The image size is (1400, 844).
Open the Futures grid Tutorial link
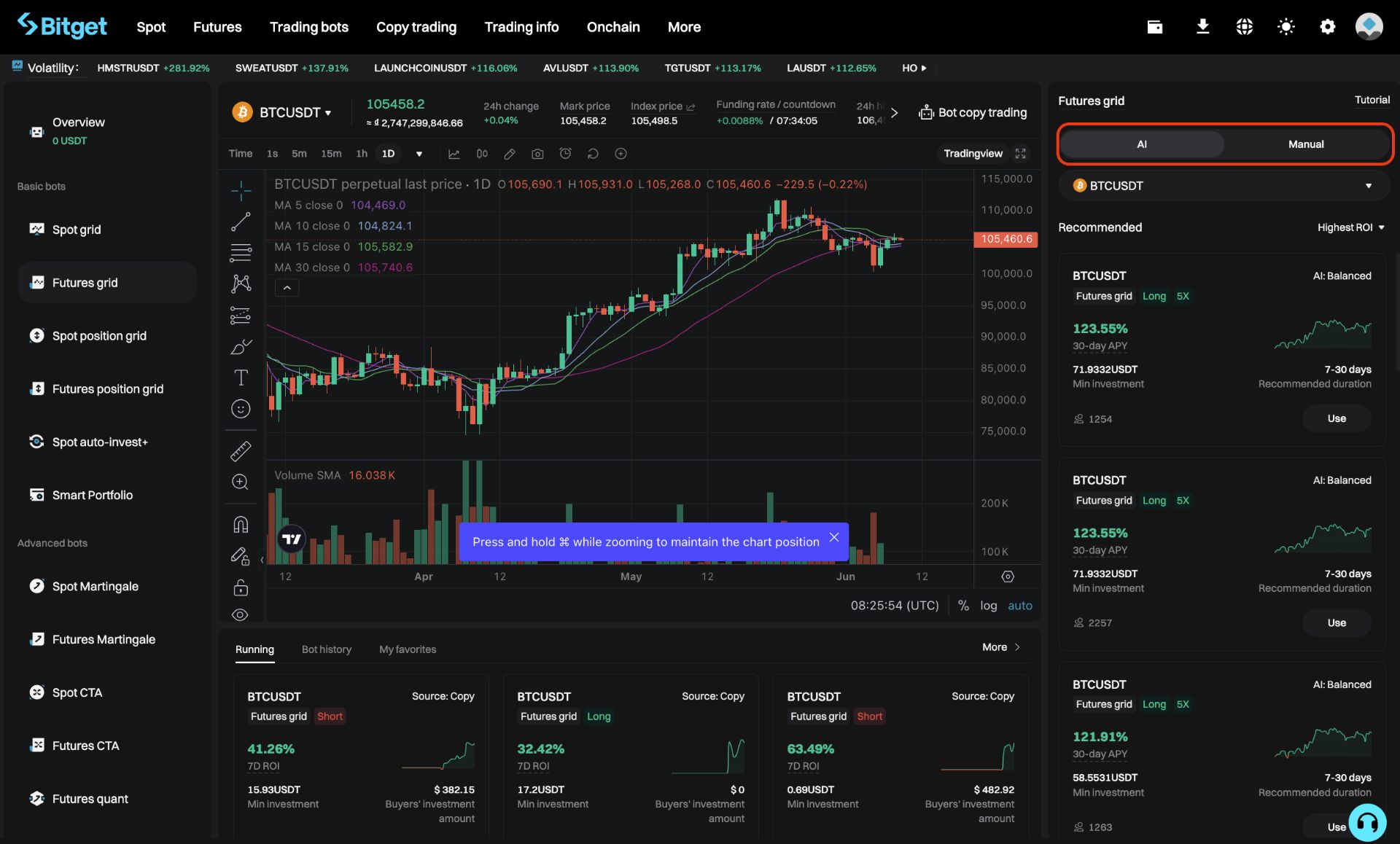1372,100
